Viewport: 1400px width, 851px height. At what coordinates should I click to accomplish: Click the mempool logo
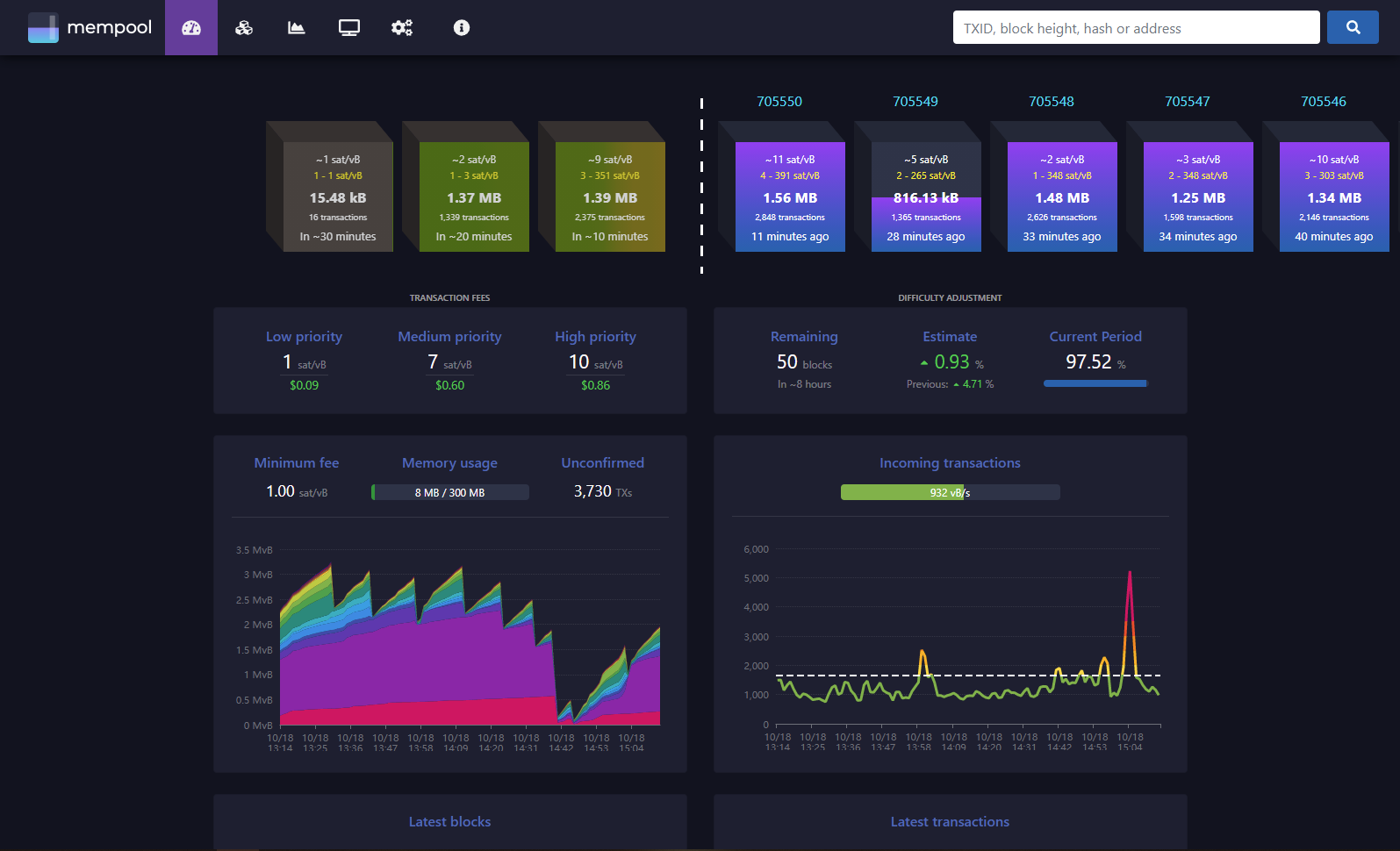pyautogui.click(x=90, y=27)
